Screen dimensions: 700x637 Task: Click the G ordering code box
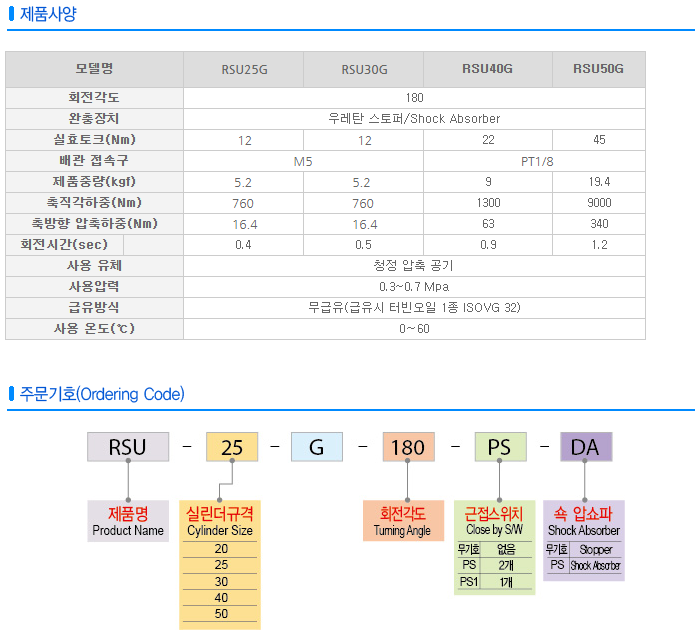317,447
